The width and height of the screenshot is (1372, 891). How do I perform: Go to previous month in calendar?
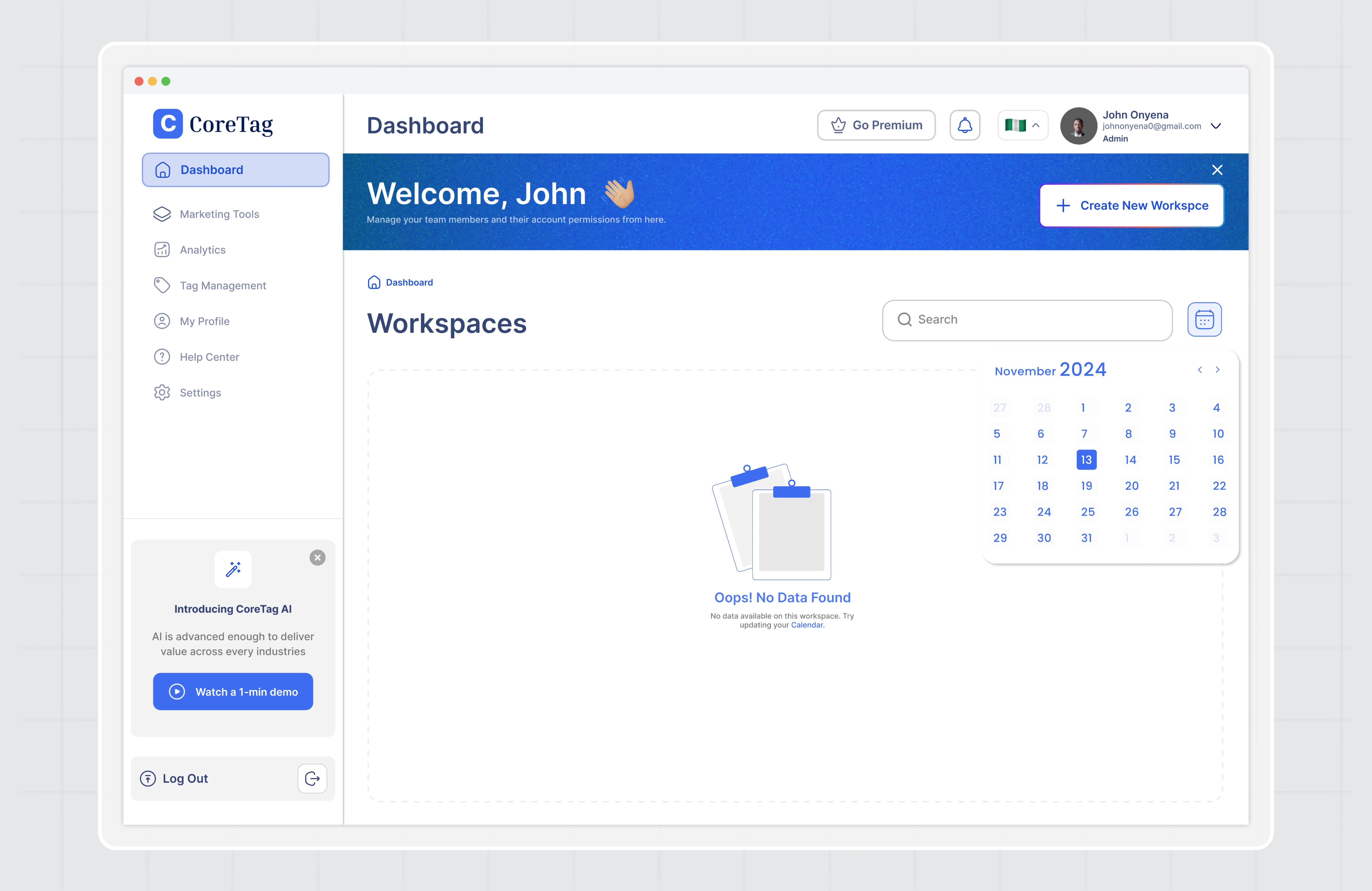pos(1200,370)
